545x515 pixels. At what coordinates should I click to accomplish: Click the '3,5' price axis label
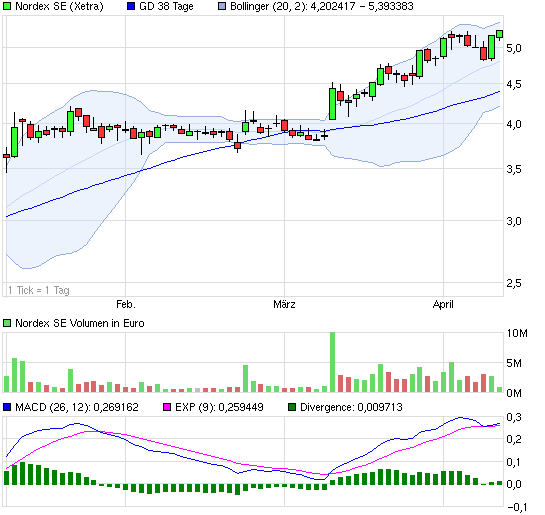coord(514,169)
